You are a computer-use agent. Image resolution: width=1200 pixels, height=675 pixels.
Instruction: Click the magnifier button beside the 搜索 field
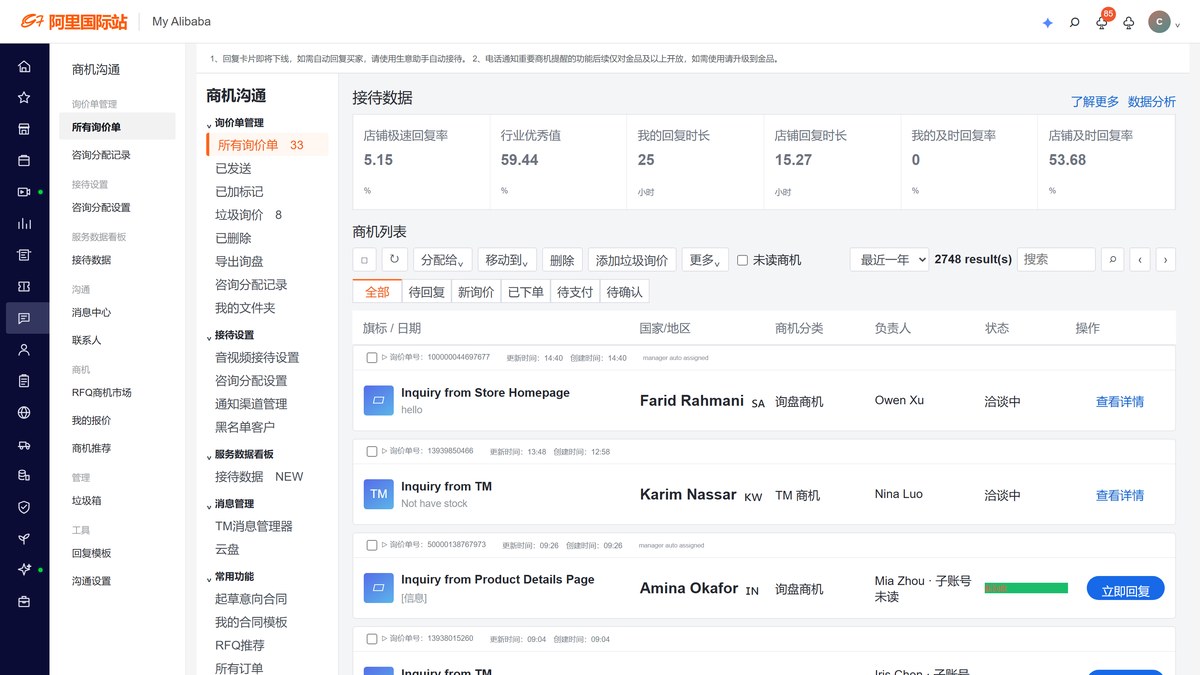[1112, 260]
